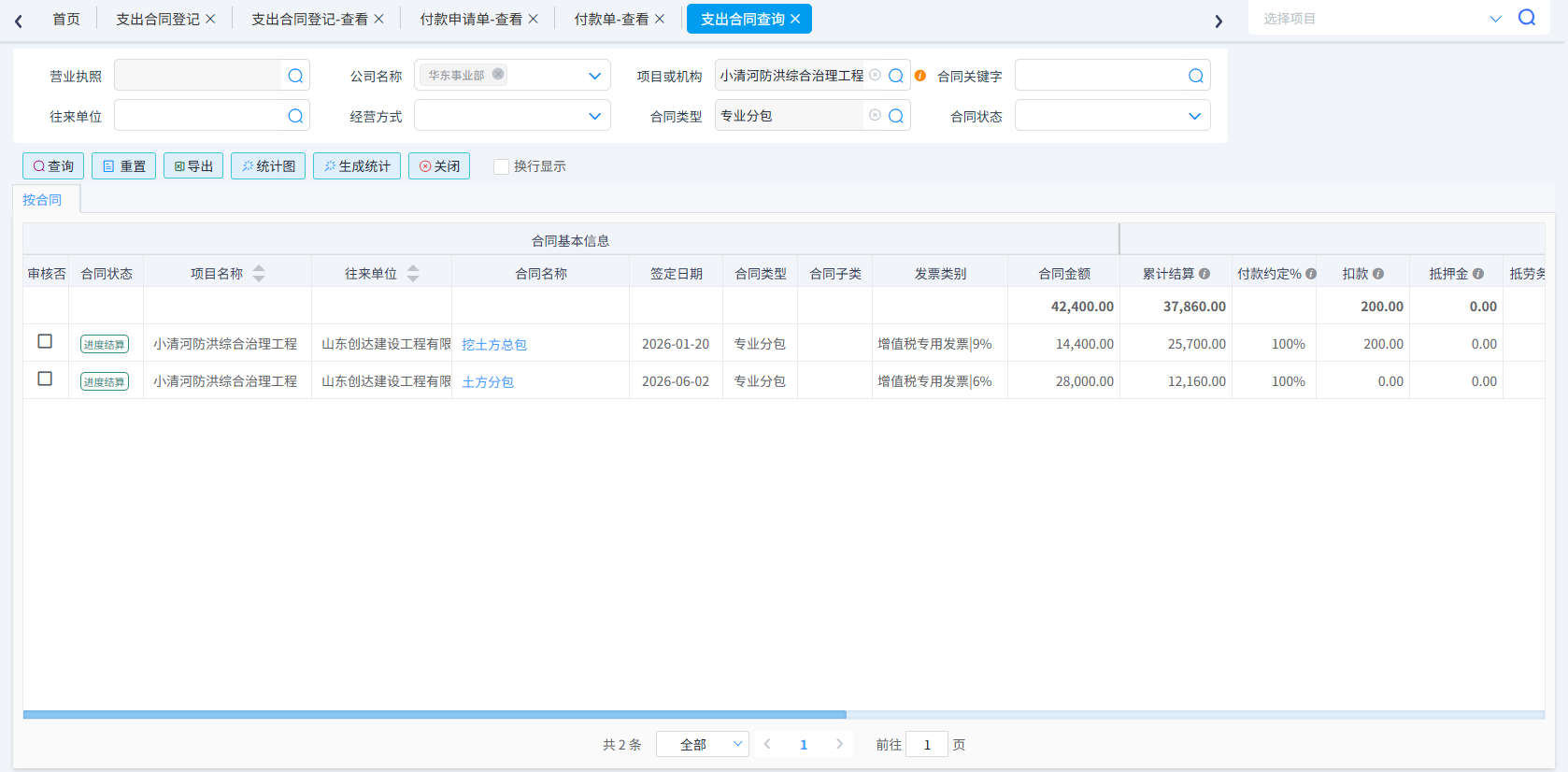Click info icon beside 累计结算 header
Image resolution: width=1568 pixels, height=772 pixels.
(1205, 274)
